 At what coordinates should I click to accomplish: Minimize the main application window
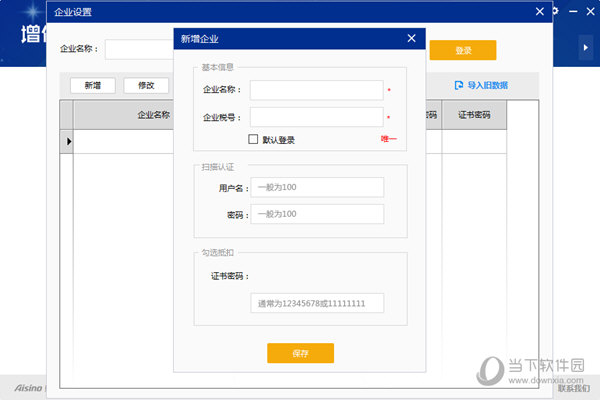click(573, 11)
